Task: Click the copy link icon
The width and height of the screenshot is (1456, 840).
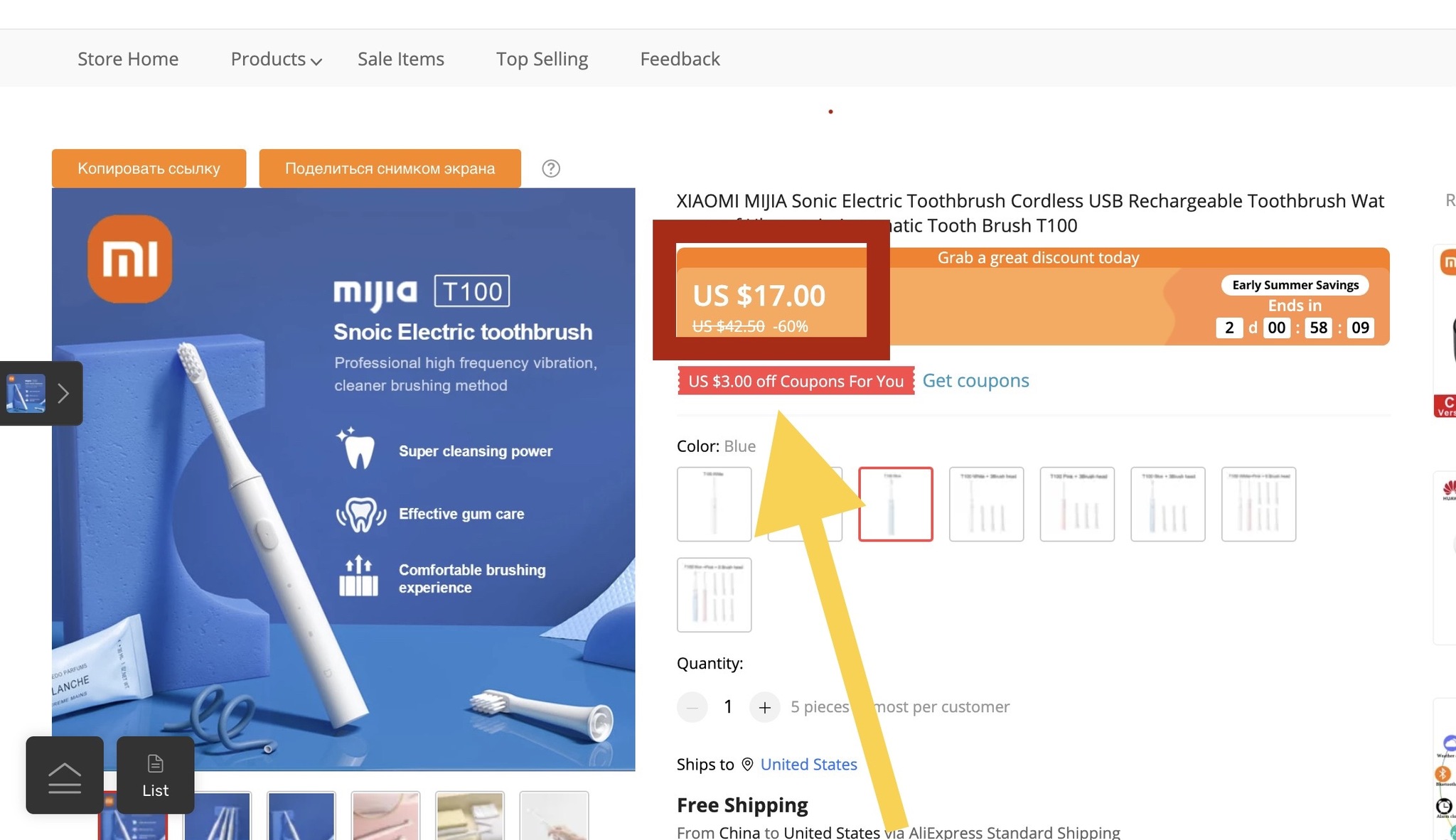Action: [x=148, y=167]
